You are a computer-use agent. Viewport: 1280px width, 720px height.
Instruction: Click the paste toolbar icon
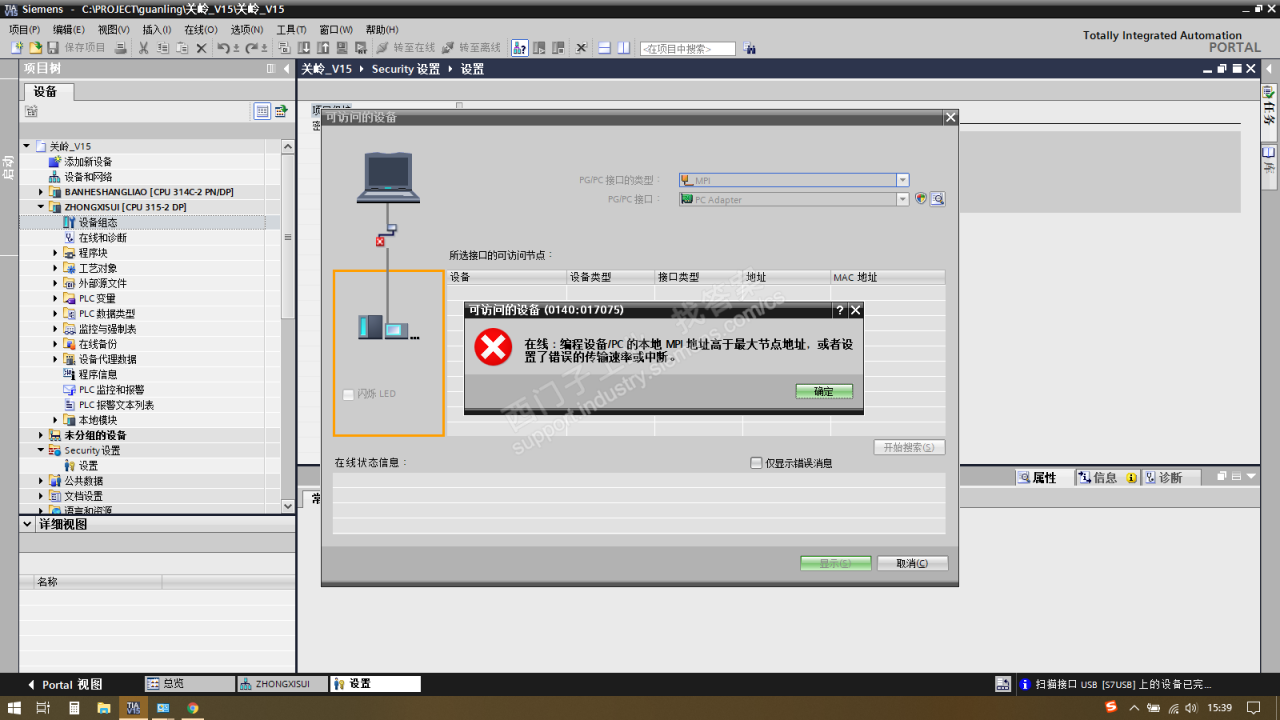pyautogui.click(x=181, y=48)
